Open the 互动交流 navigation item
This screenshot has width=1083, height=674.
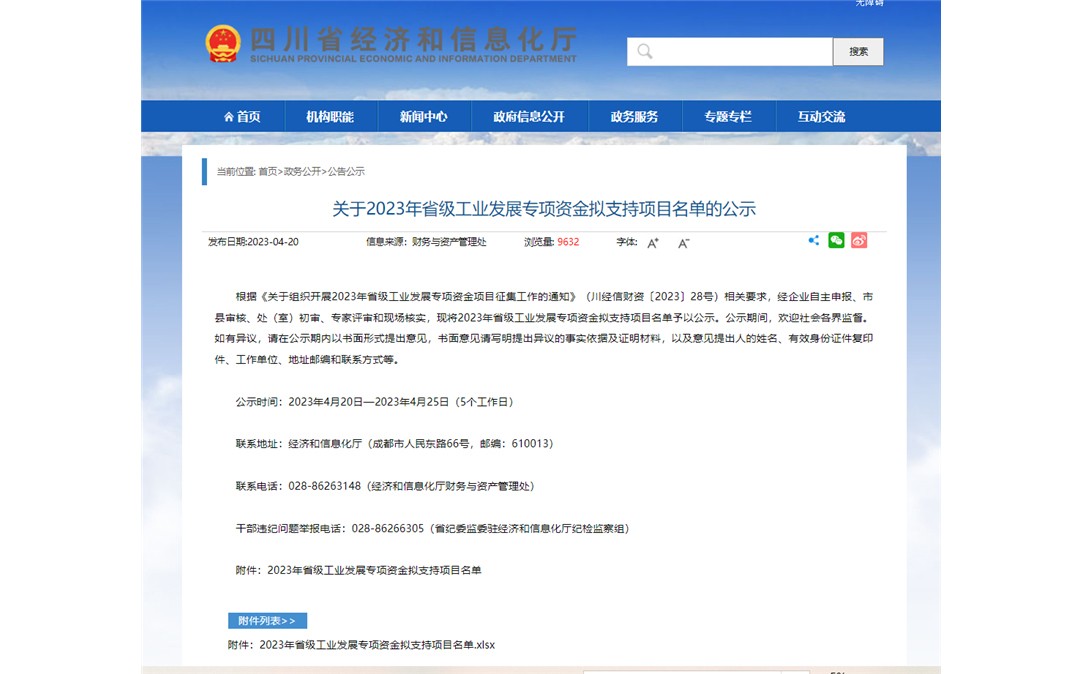tap(821, 117)
